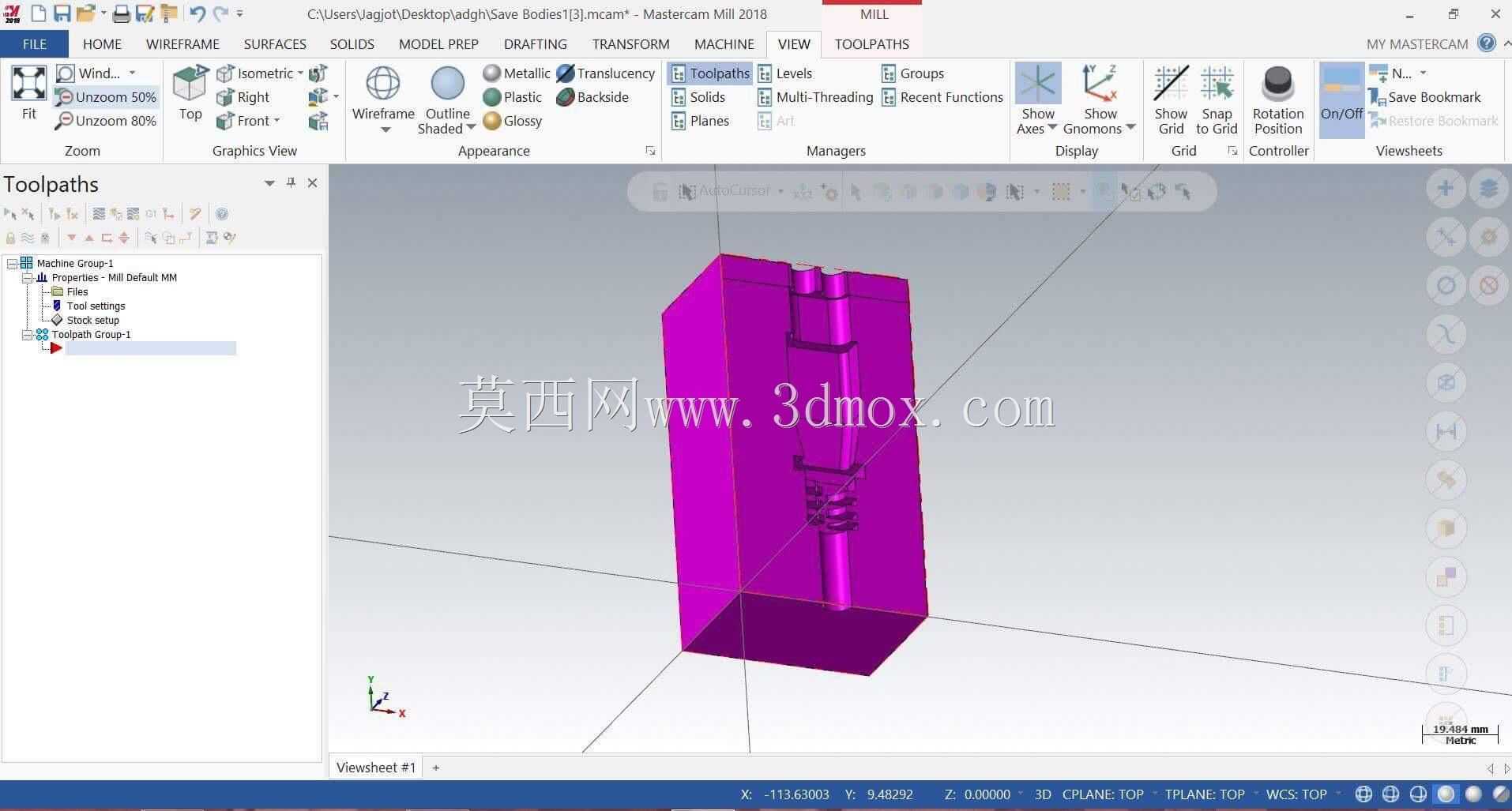
Task: Click the New file icon
Action: coord(39,13)
